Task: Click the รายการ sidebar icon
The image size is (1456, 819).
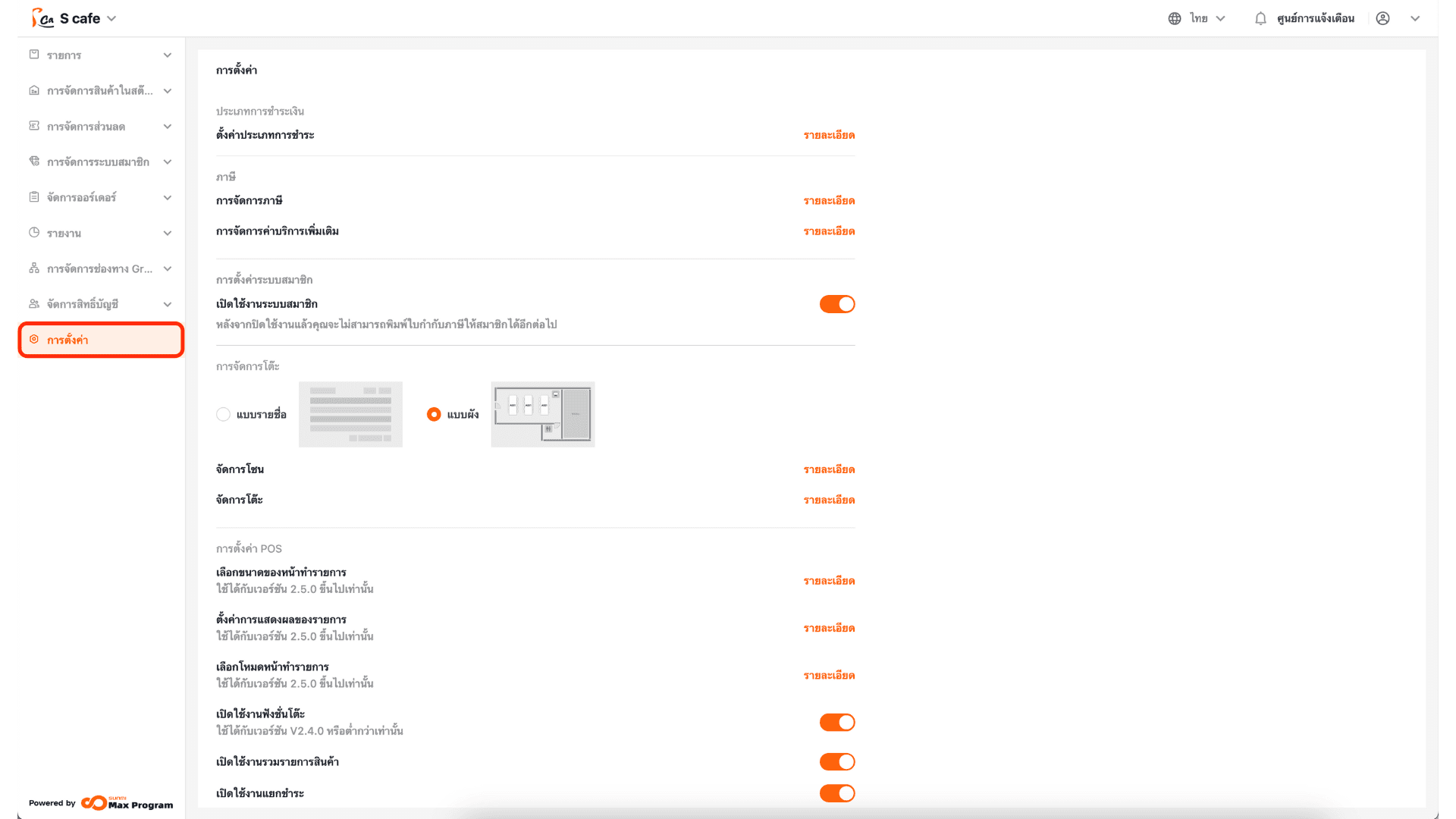Action: (34, 55)
